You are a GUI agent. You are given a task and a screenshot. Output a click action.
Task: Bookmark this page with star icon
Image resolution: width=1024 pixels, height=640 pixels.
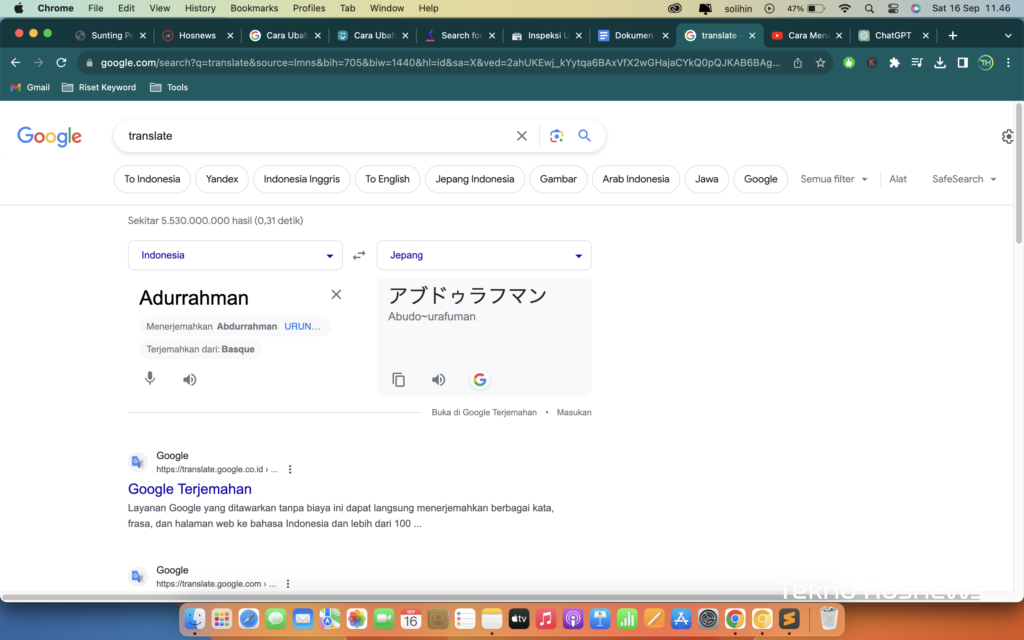821,62
